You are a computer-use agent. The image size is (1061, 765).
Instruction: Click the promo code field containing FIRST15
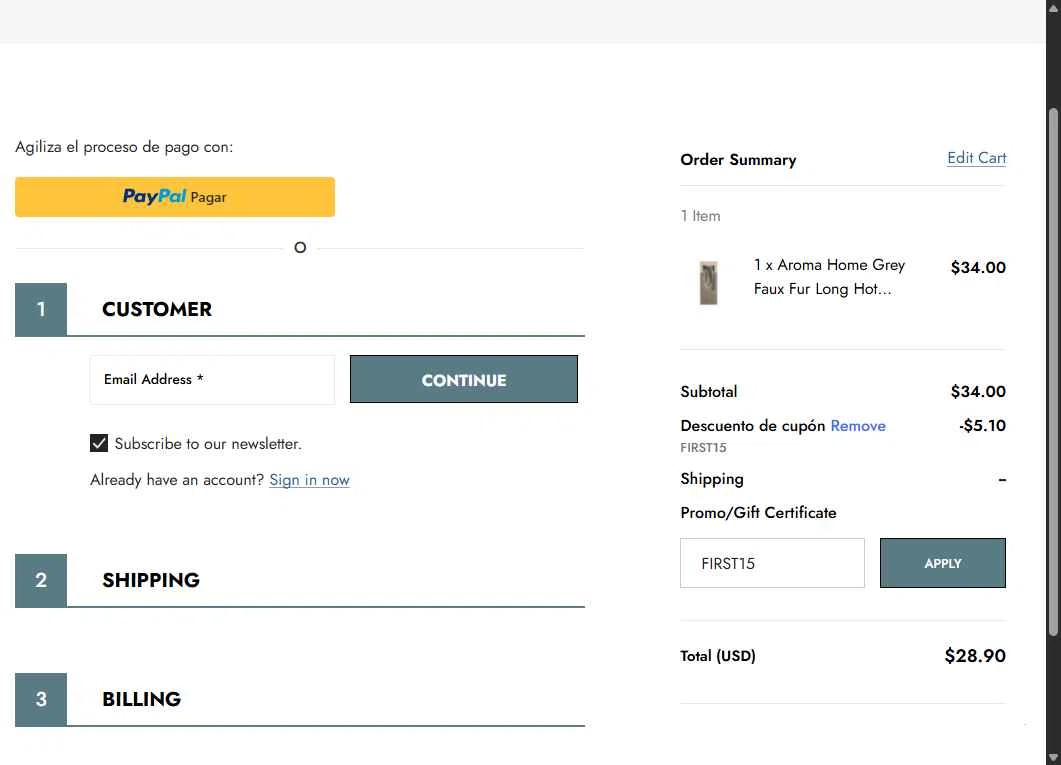pyautogui.click(x=772, y=563)
